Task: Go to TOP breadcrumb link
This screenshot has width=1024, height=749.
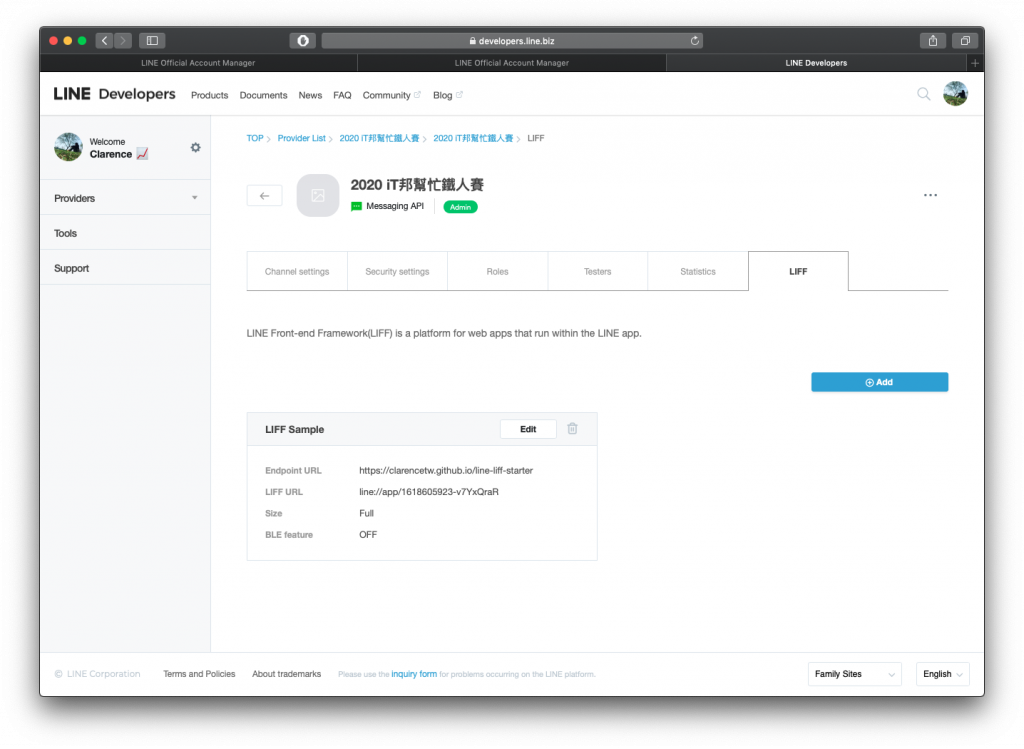Action: click(255, 138)
